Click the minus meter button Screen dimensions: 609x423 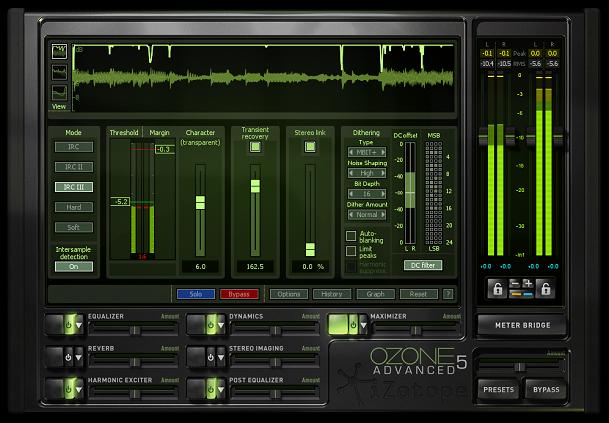(x=515, y=284)
